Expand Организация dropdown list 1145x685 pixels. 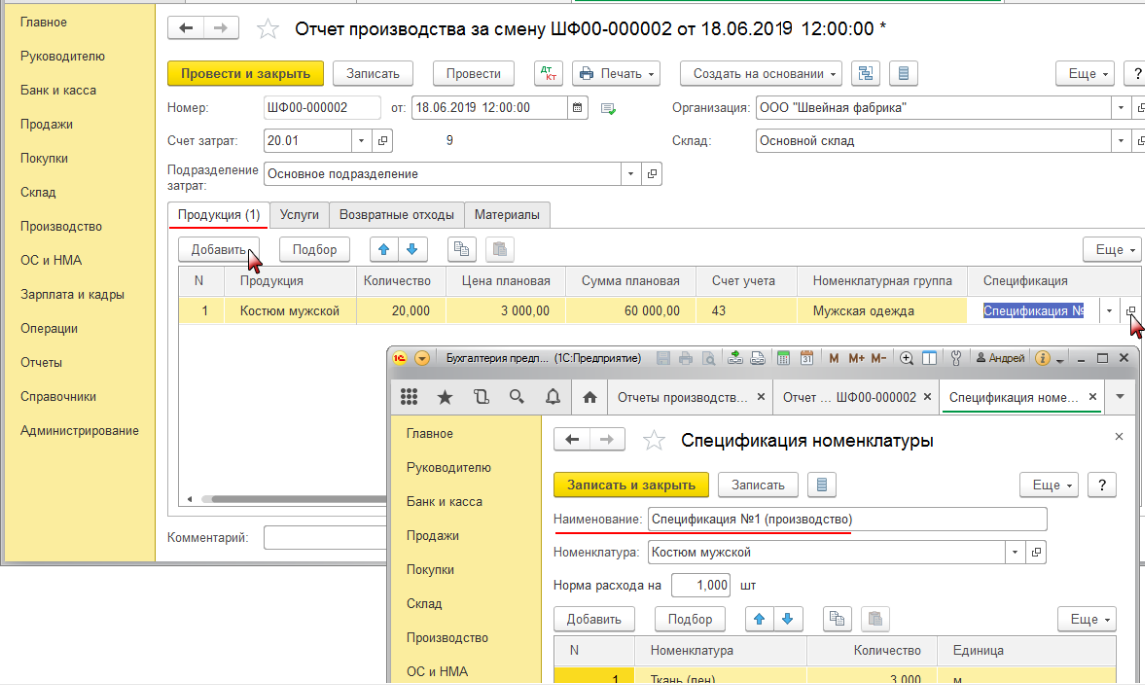1121,108
